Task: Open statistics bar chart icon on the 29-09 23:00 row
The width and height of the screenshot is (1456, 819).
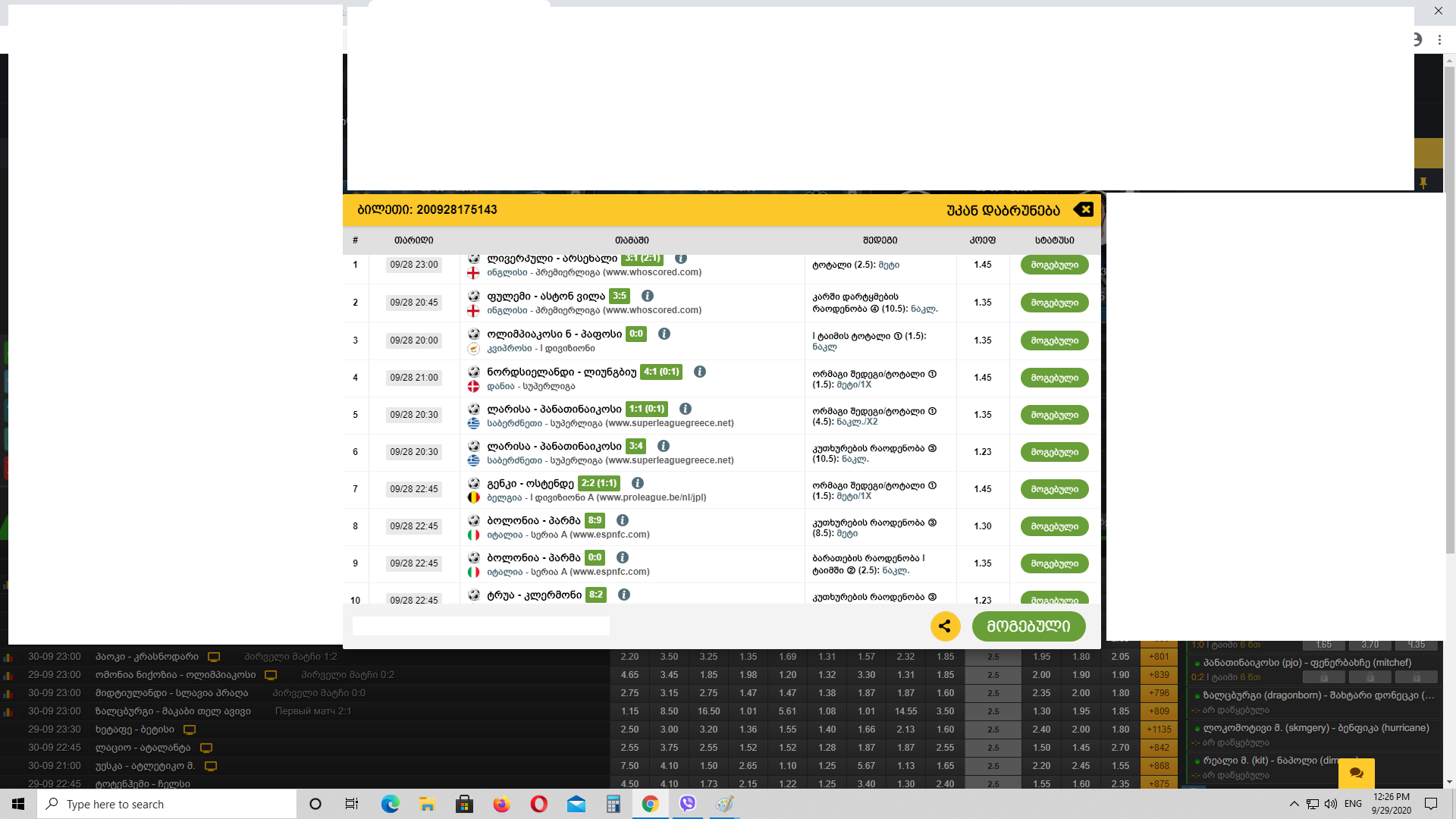Action: coord(8,675)
